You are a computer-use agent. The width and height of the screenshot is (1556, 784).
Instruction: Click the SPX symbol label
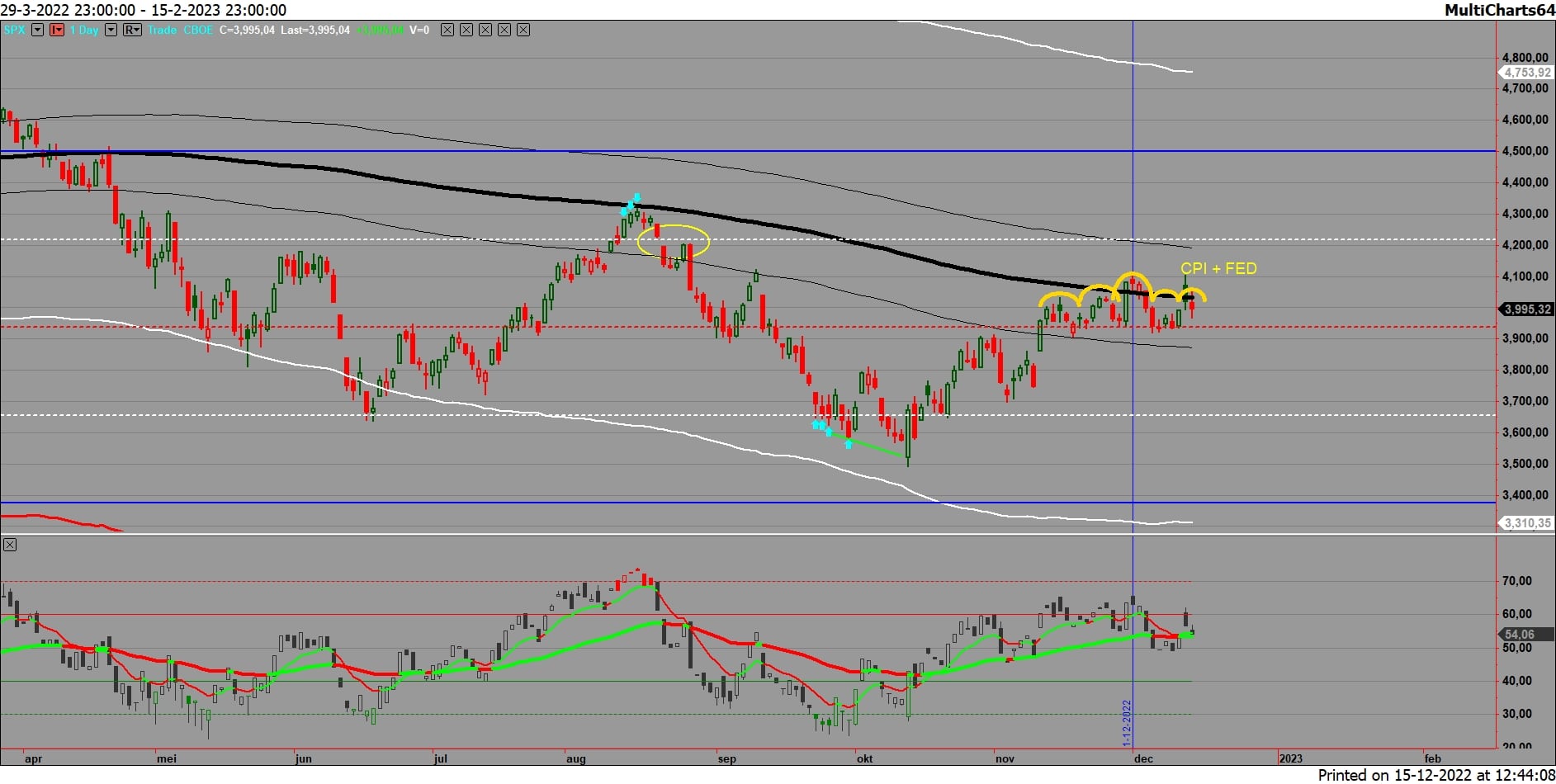pyautogui.click(x=14, y=30)
